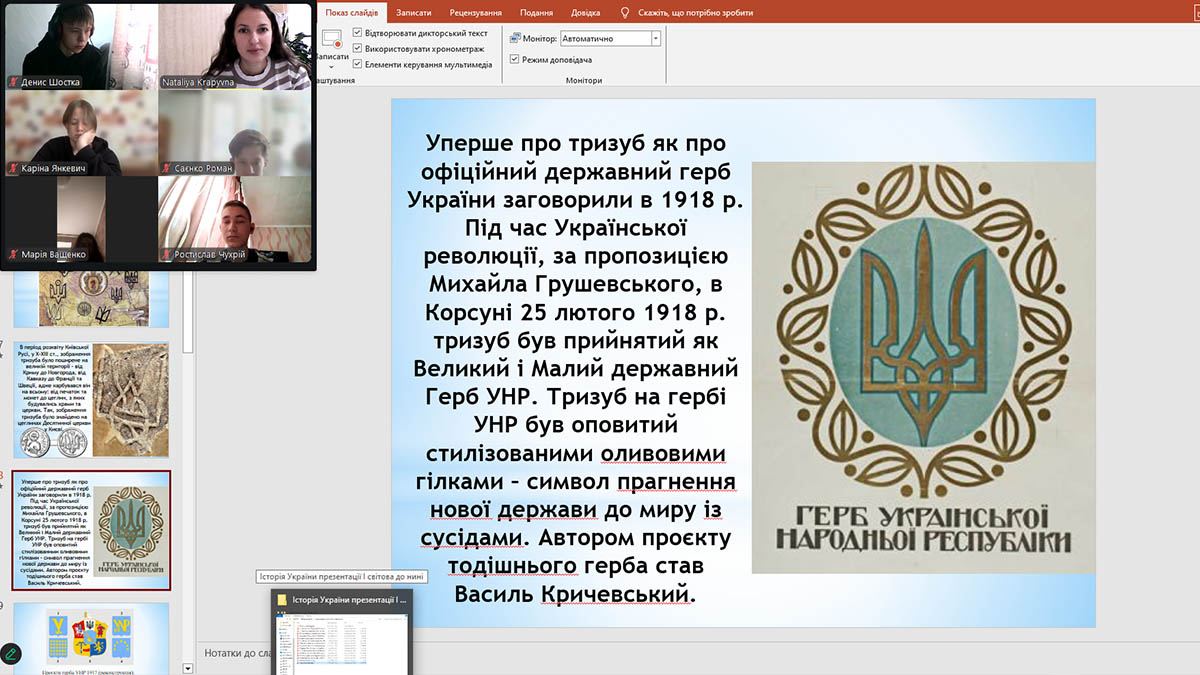
Task: Open the Подання ribbon tab
Action: (x=537, y=13)
